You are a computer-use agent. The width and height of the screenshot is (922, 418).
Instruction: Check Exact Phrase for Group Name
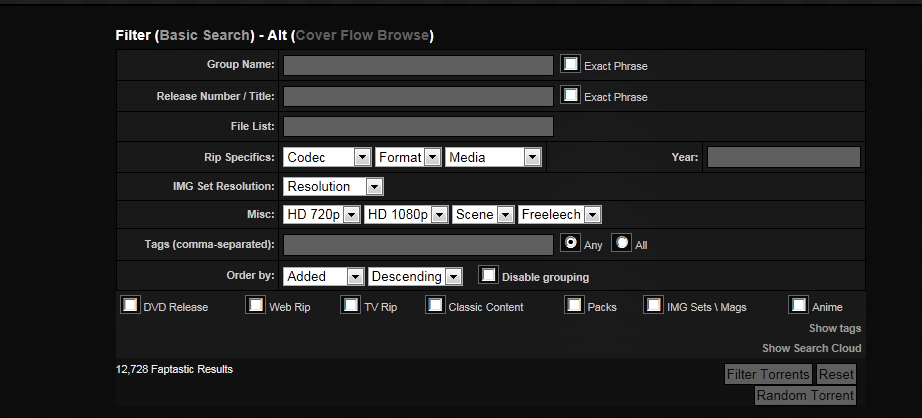(570, 64)
